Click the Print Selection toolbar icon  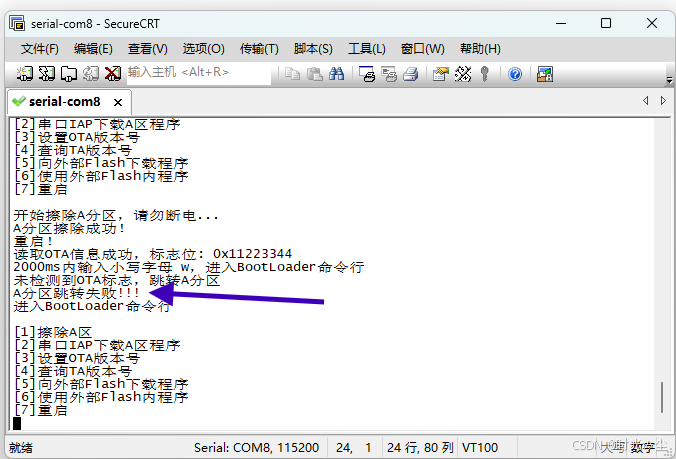389,74
